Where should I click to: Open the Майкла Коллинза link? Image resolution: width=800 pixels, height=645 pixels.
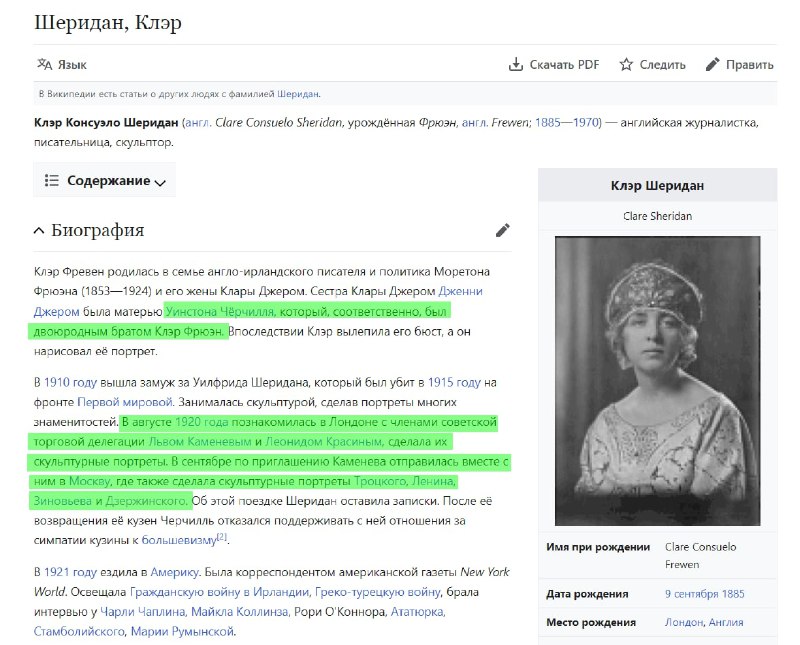pyautogui.click(x=241, y=611)
